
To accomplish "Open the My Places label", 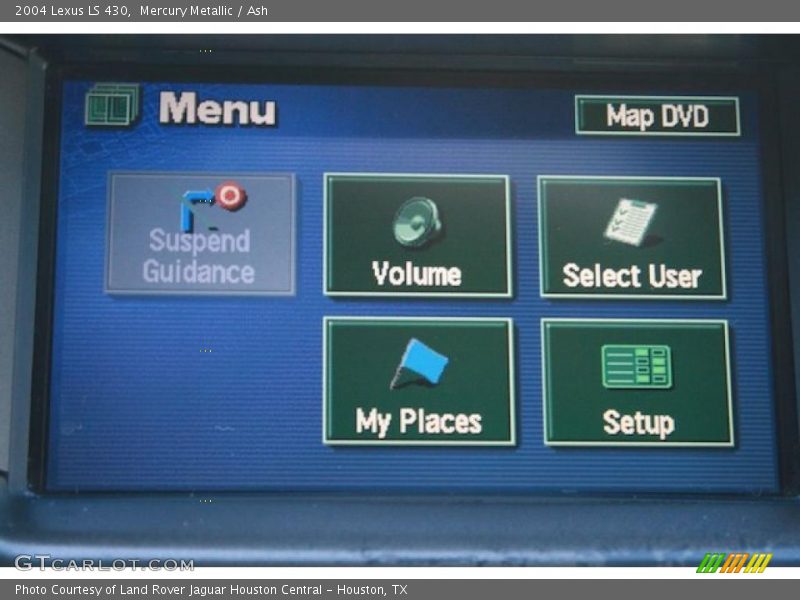I will tap(418, 422).
